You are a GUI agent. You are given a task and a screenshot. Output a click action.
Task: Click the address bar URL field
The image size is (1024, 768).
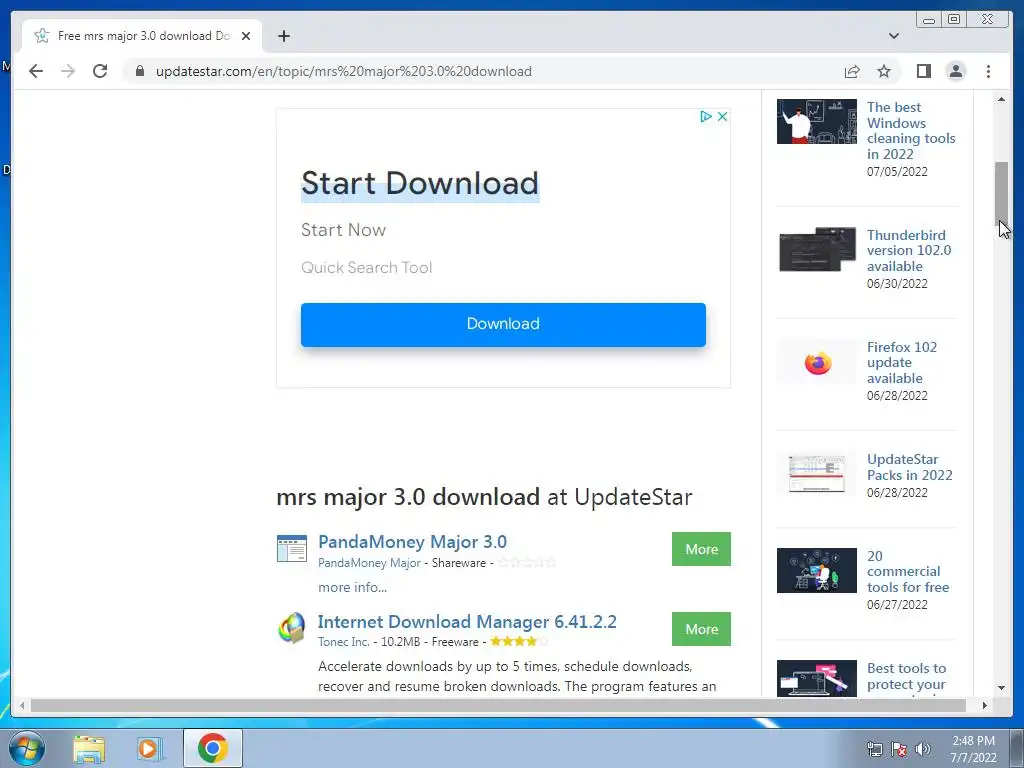tap(483, 71)
